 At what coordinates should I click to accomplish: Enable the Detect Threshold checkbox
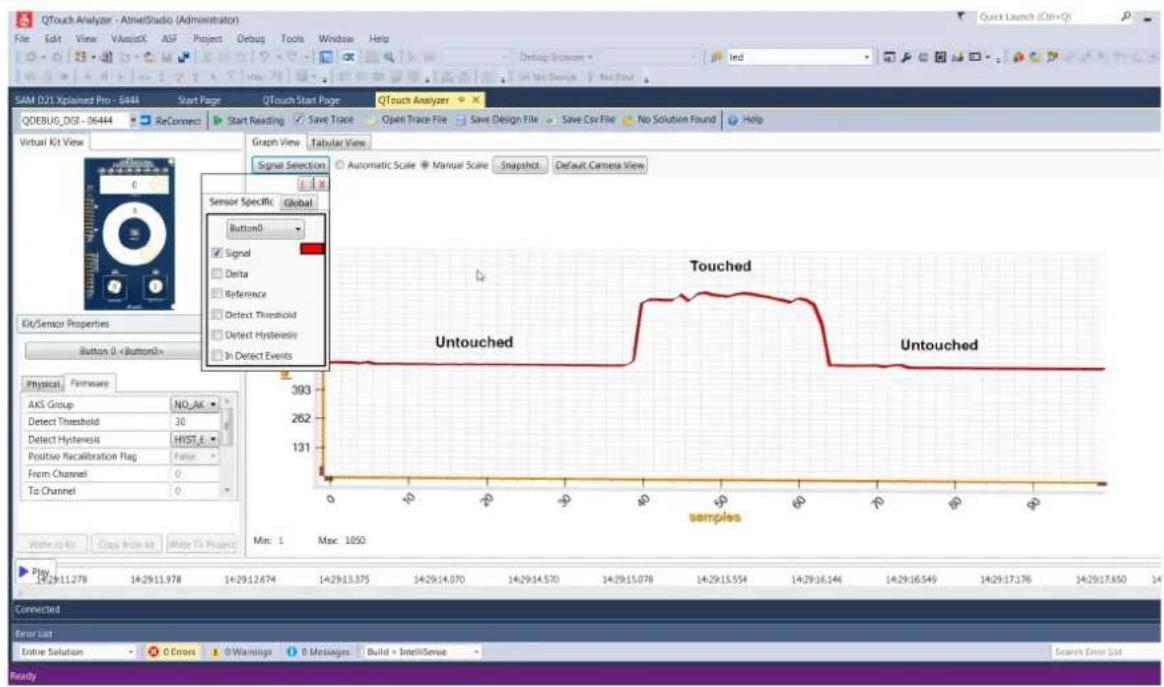click(218, 315)
